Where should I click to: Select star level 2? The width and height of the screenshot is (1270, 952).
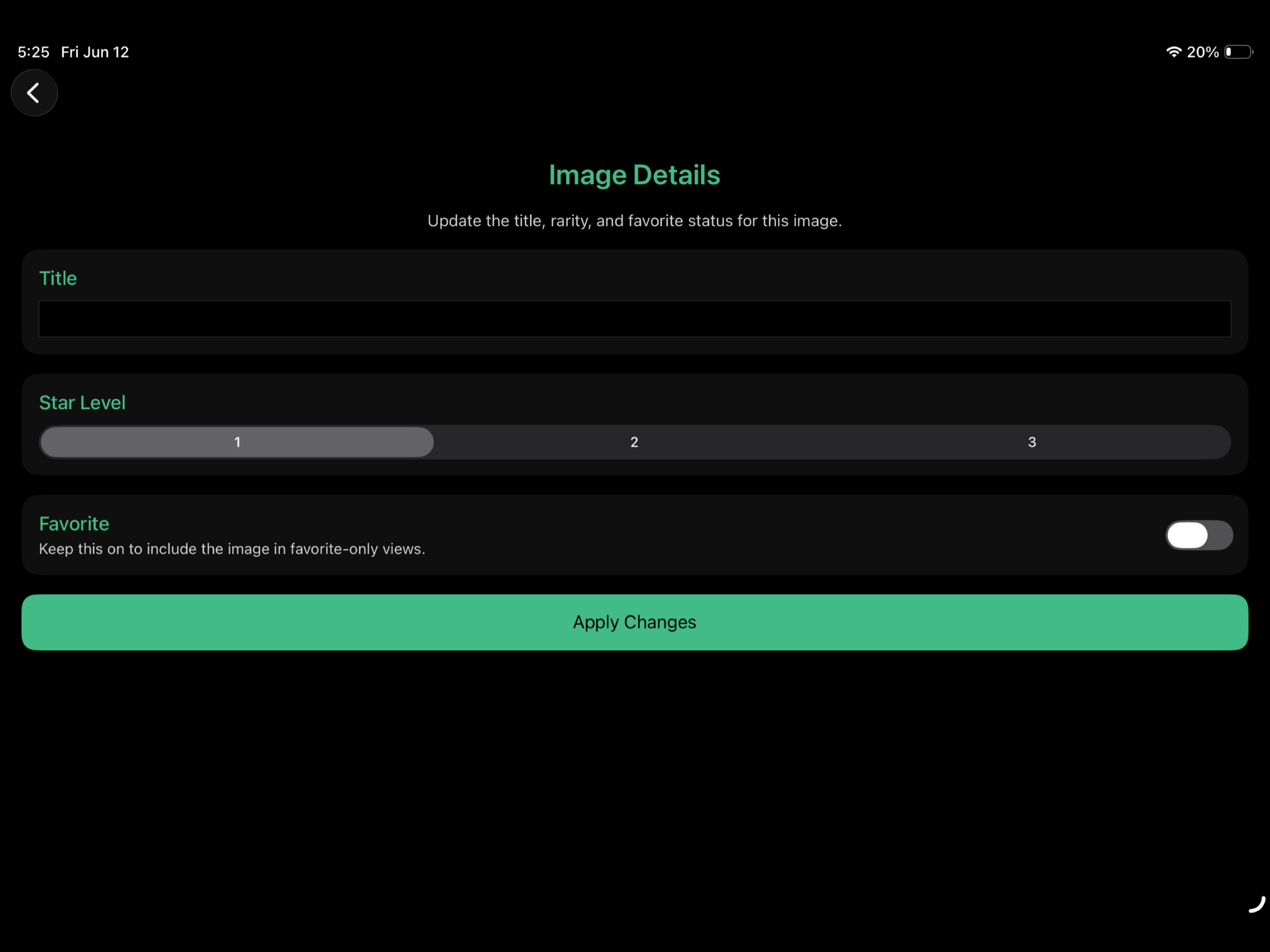(635, 442)
